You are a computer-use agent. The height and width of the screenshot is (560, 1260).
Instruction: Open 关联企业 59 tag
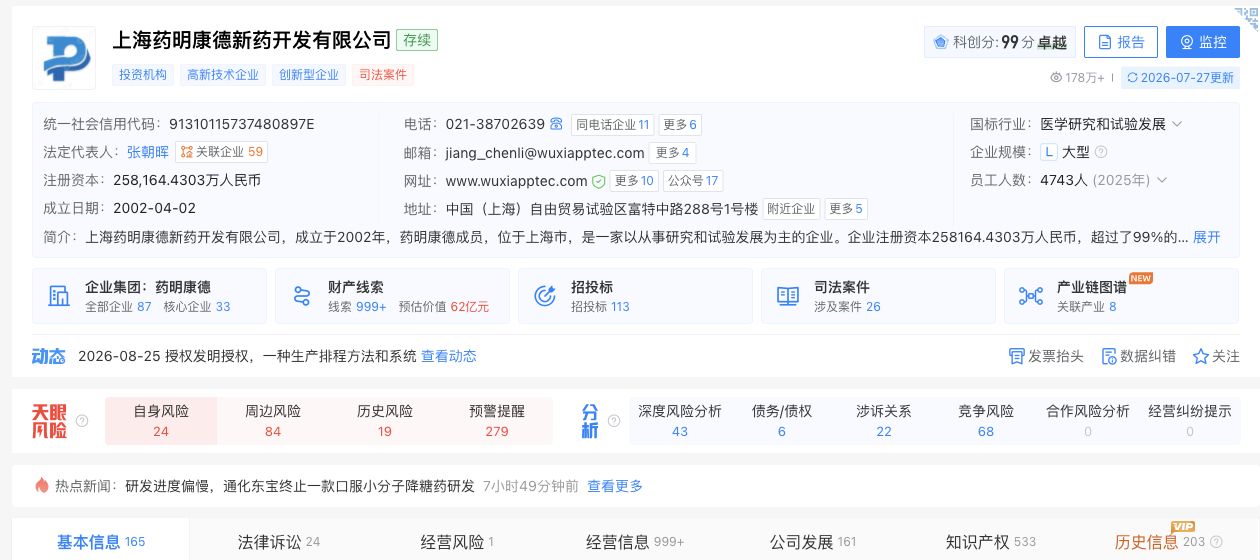(x=221, y=152)
